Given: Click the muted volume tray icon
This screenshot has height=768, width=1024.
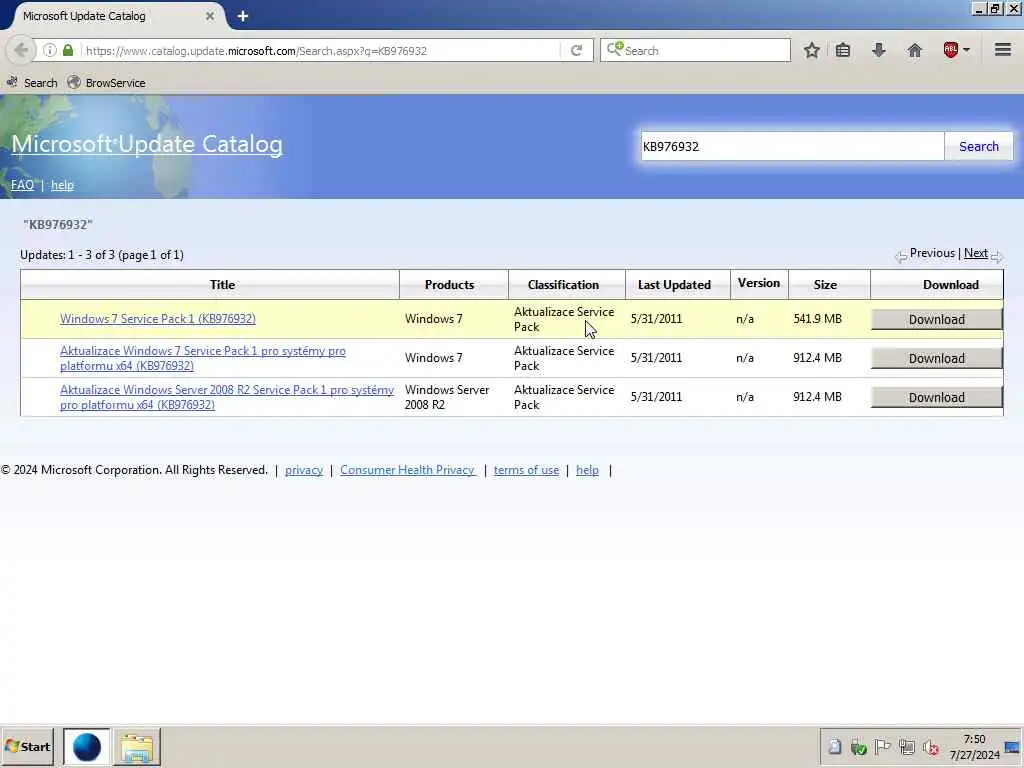Looking at the screenshot, I should pos(931,746).
